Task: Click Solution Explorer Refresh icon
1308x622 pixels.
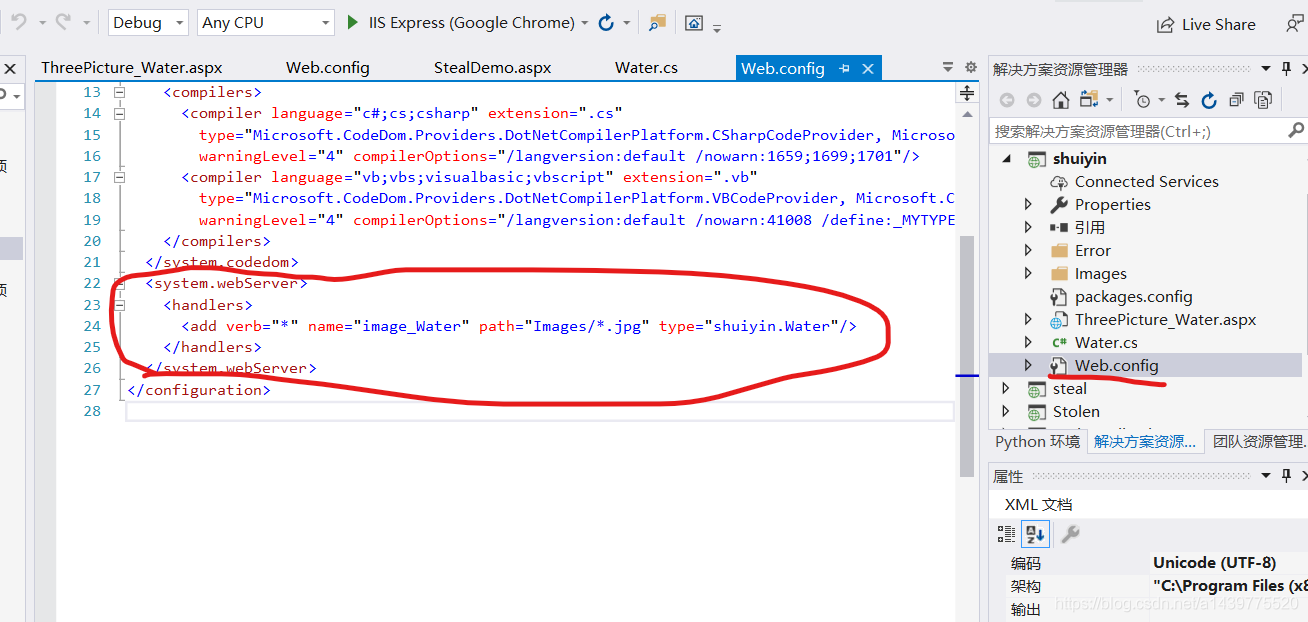Action: [x=1209, y=100]
